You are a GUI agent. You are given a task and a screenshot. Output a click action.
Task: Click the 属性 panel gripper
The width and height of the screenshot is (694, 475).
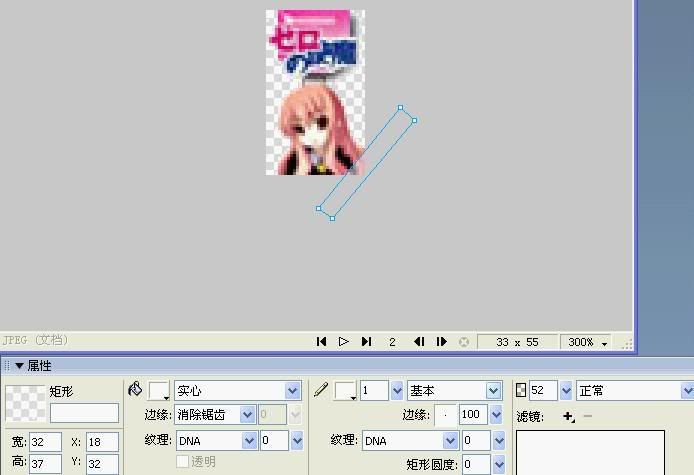7,366
